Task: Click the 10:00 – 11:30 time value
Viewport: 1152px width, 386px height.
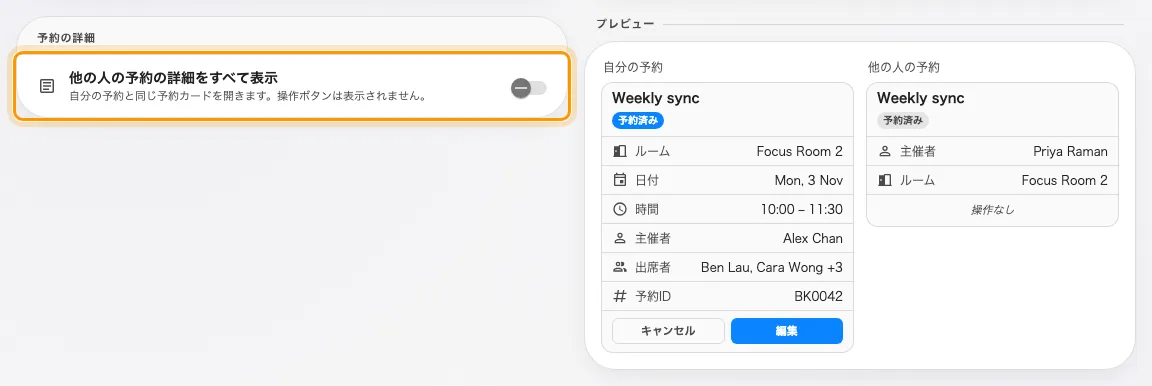Action: [x=802, y=210]
